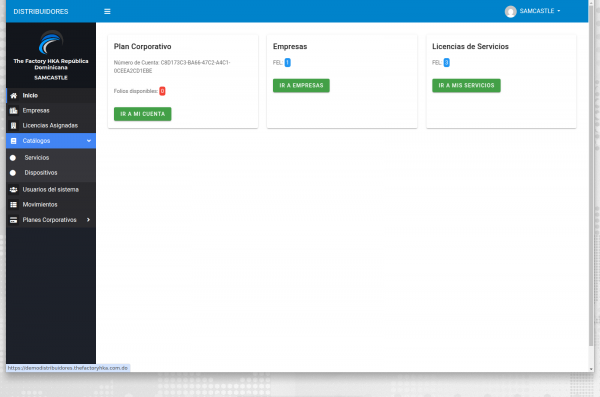Click the circle bullet beside Dispositivos
Viewport: 600px width, 397px height.
pos(13,173)
